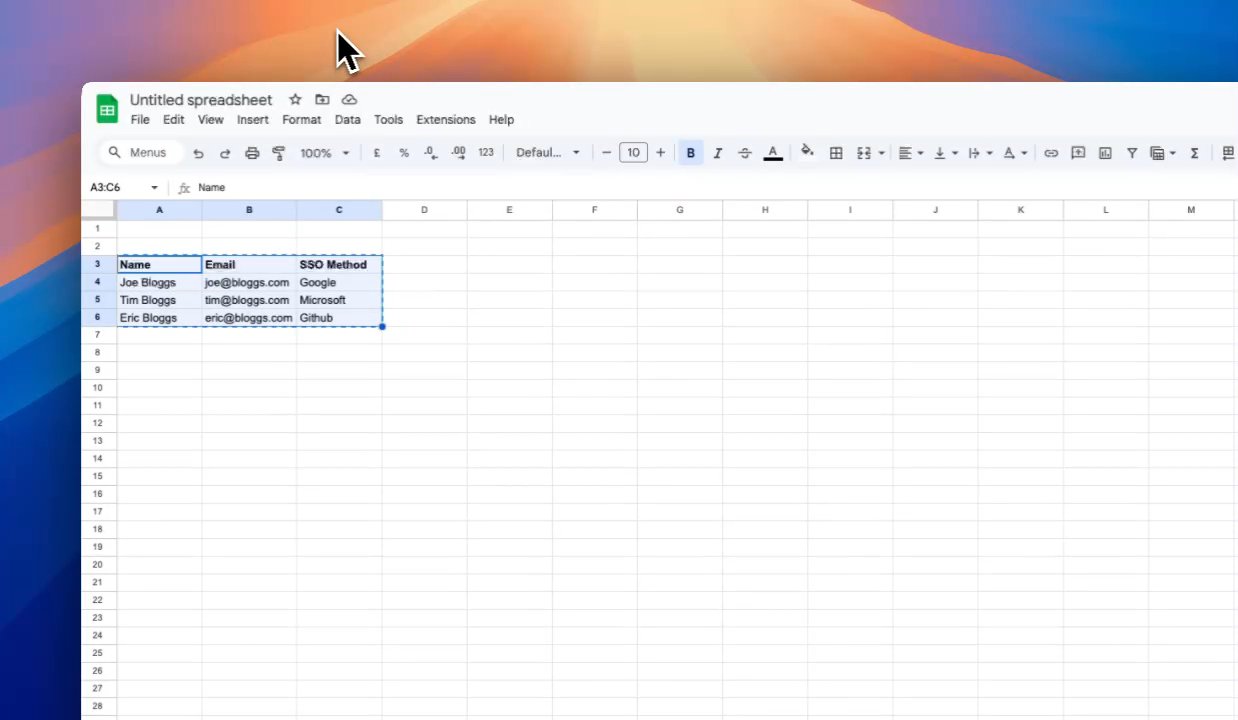Open the Extensions menu
1238x720 pixels.
coord(446,120)
